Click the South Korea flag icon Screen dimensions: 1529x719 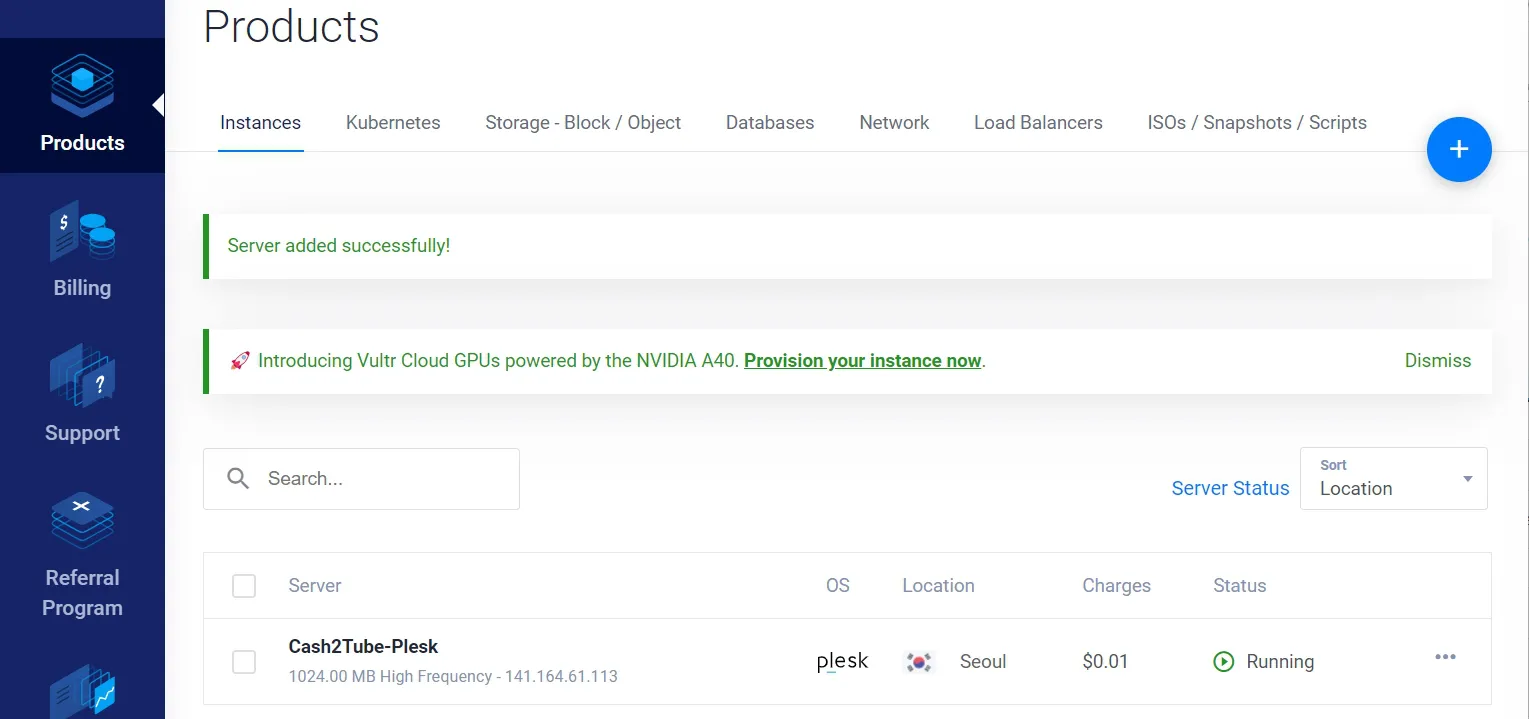pyautogui.click(x=918, y=662)
